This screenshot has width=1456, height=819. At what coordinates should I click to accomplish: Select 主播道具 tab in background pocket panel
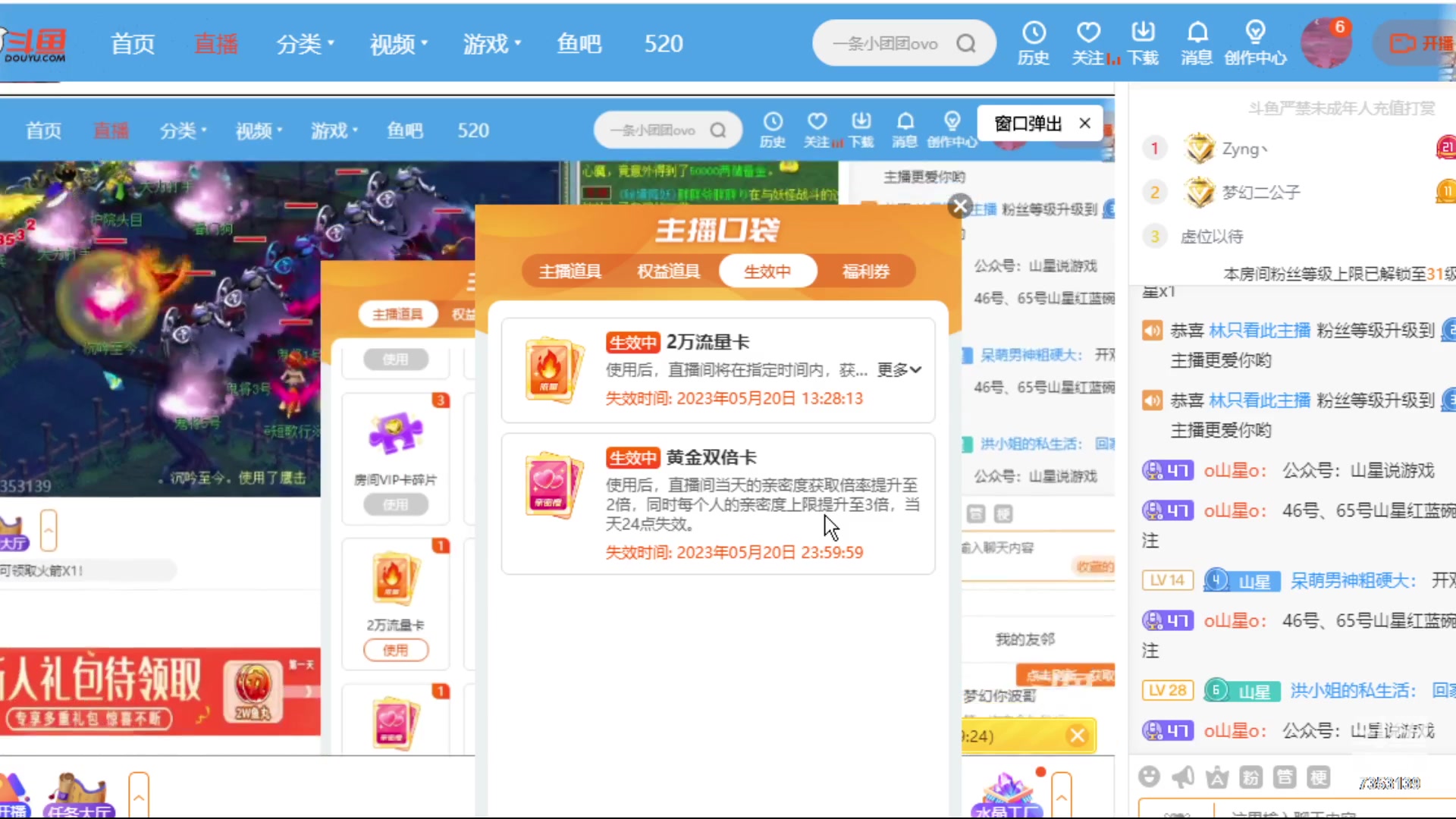coord(397,314)
